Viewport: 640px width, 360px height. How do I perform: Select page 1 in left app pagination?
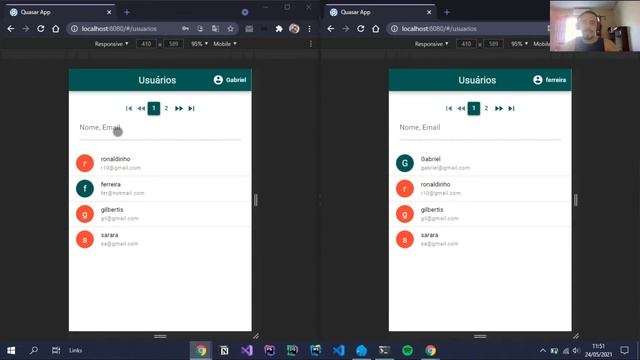(x=154, y=108)
